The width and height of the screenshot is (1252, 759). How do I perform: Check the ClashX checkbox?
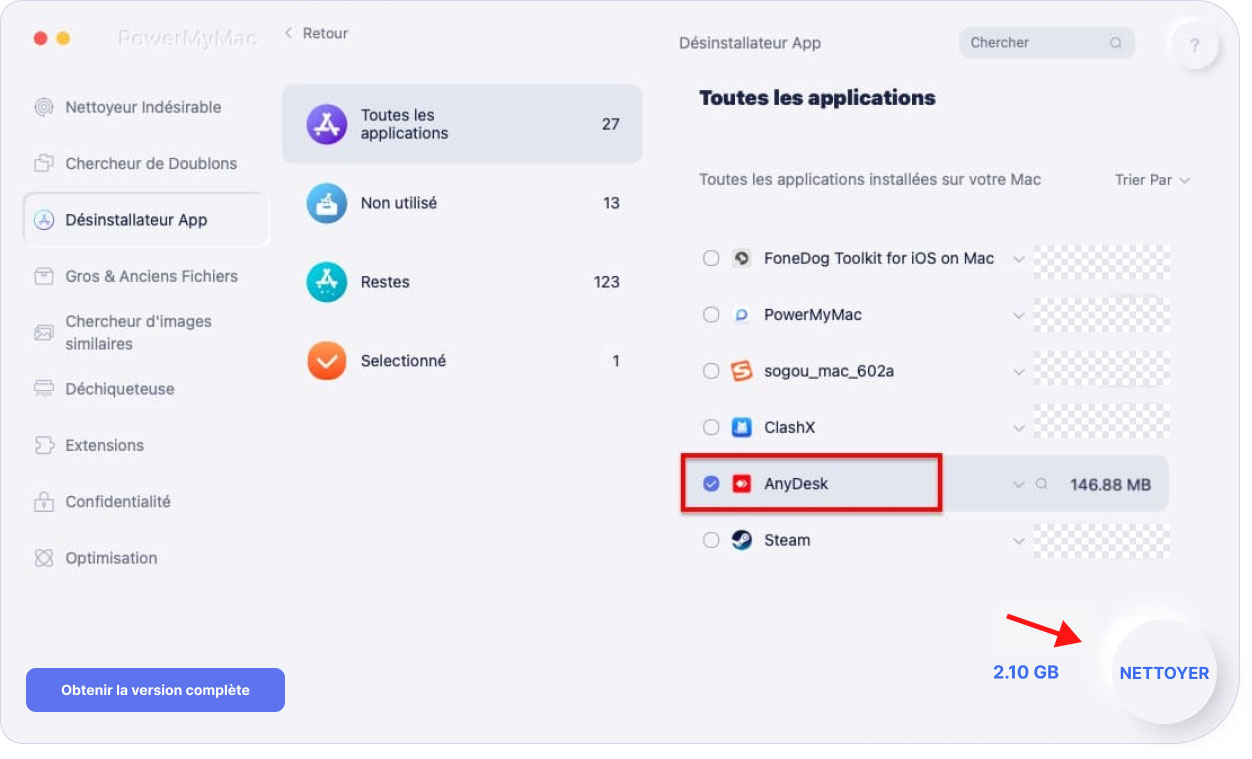coord(711,427)
